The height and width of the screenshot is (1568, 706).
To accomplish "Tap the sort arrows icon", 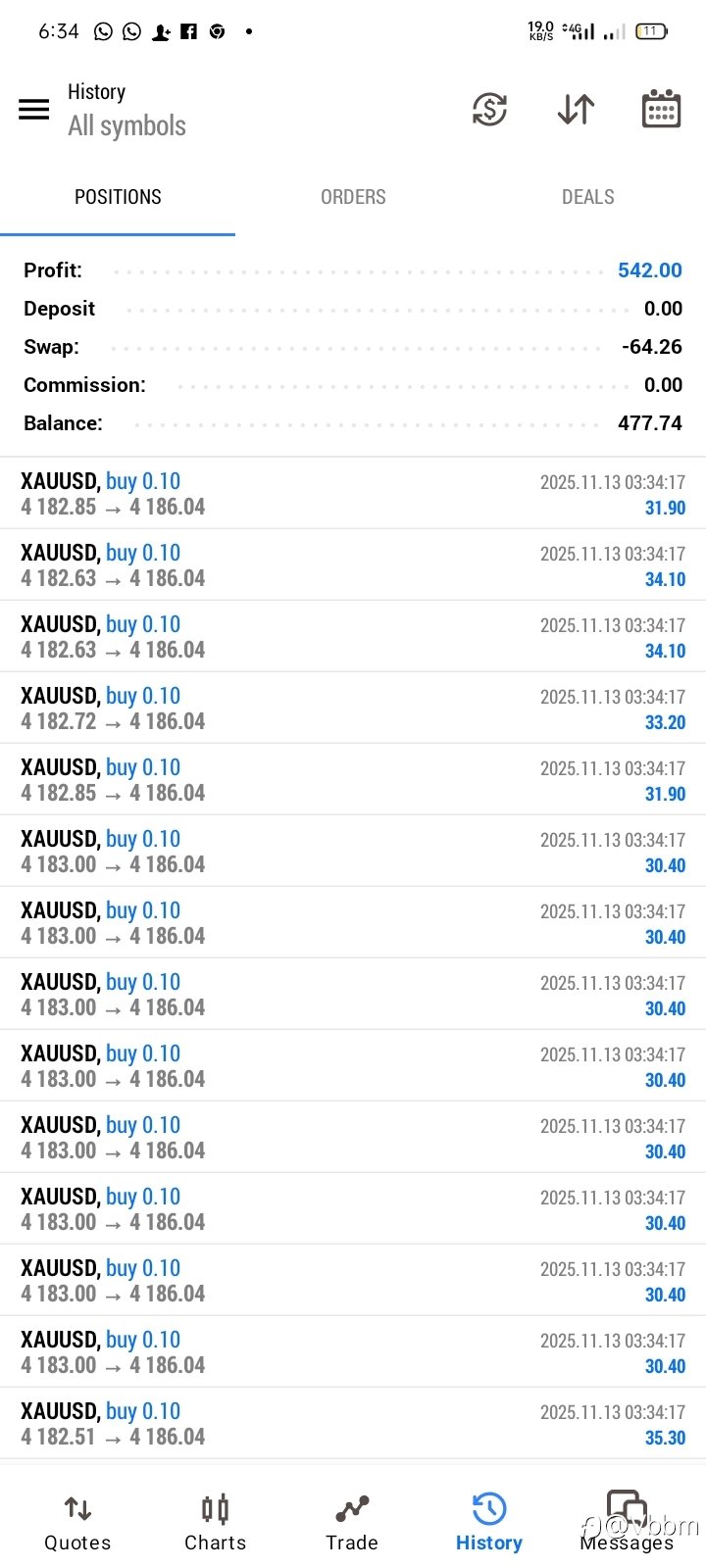I will coord(576,109).
